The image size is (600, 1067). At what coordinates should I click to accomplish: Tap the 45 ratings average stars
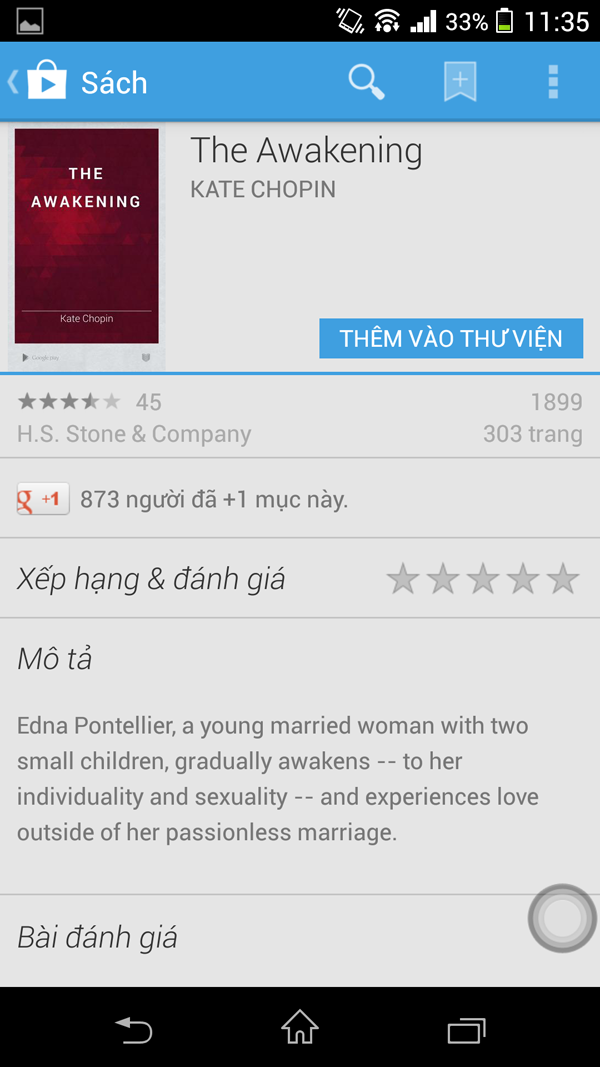(69, 401)
